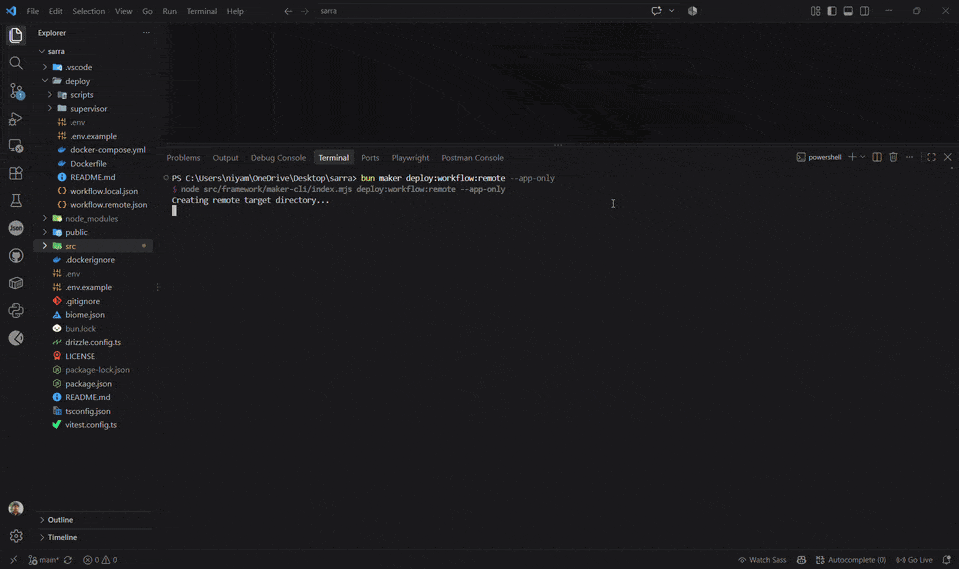
Task: Toggle Watch Sass in status bar
Action: (762, 560)
